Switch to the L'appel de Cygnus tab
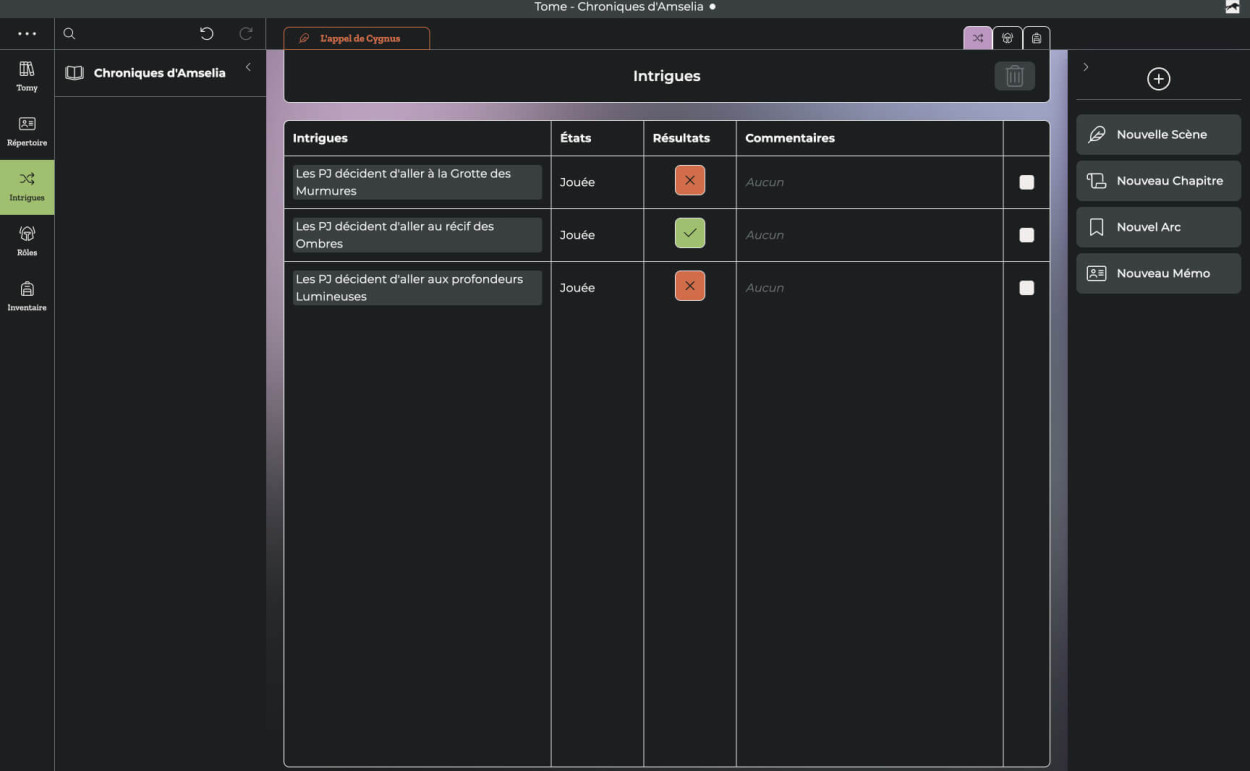Viewport: 1250px width, 771px height. 357,38
